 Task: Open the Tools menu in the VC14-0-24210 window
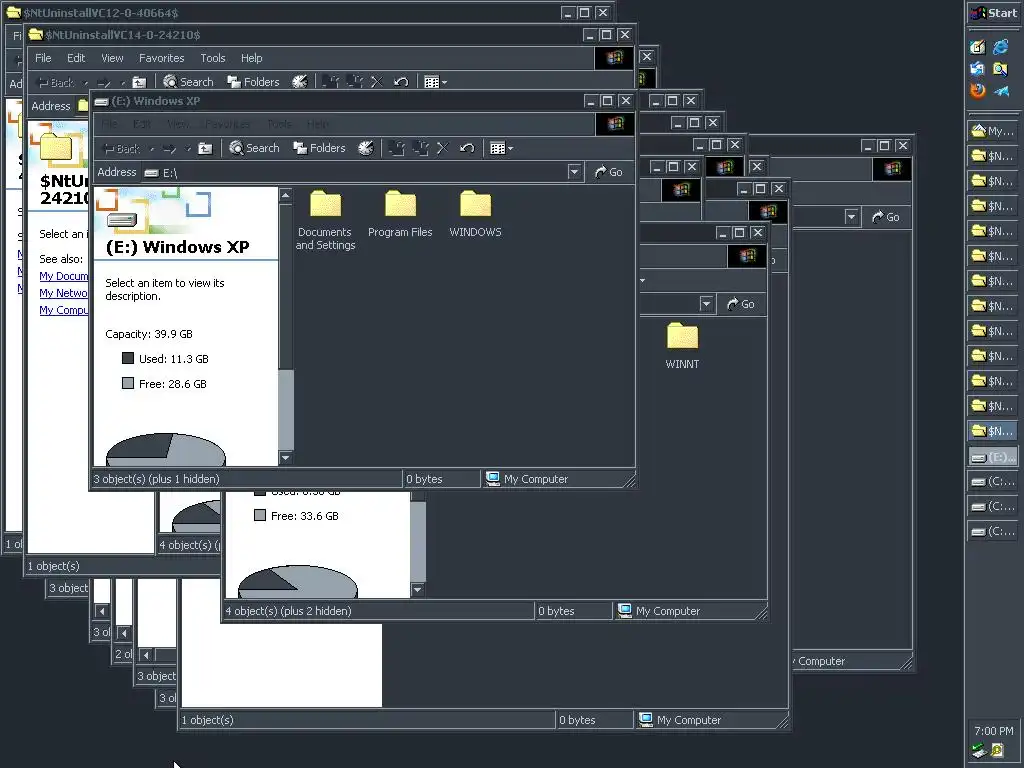tap(213, 58)
